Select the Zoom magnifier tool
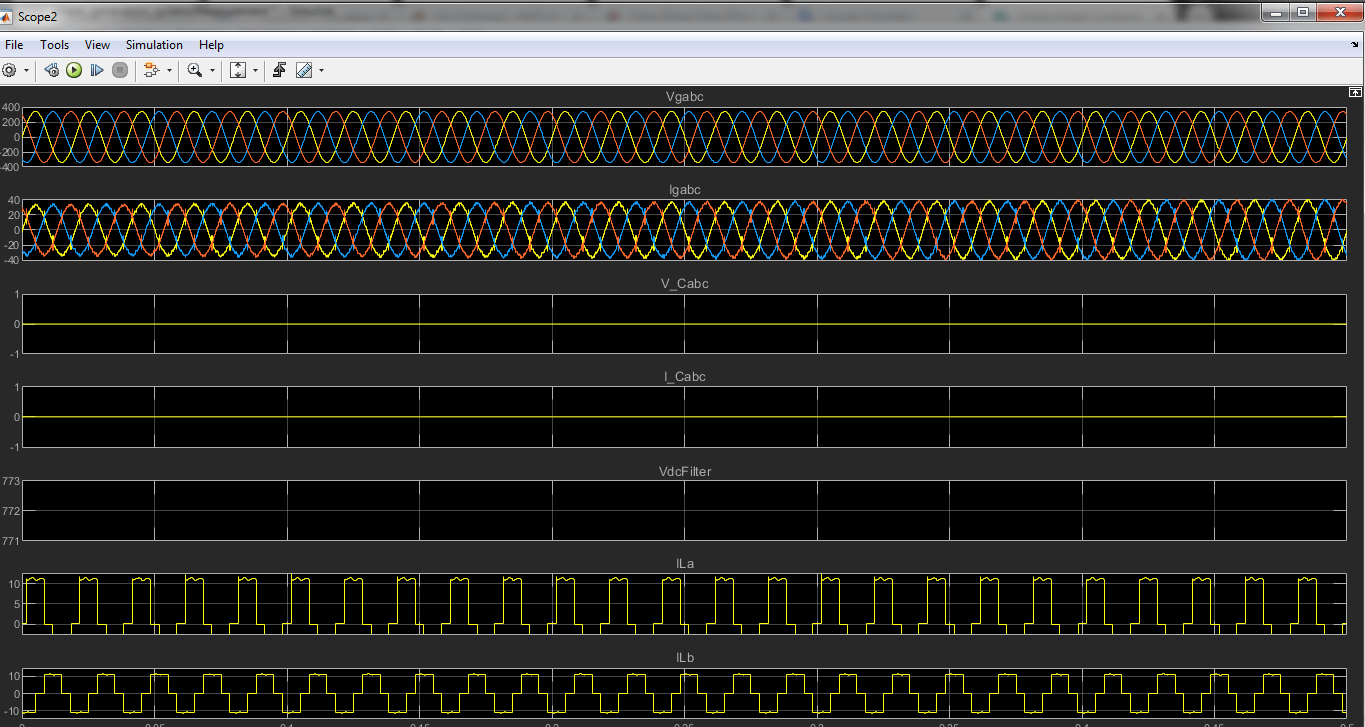 195,70
